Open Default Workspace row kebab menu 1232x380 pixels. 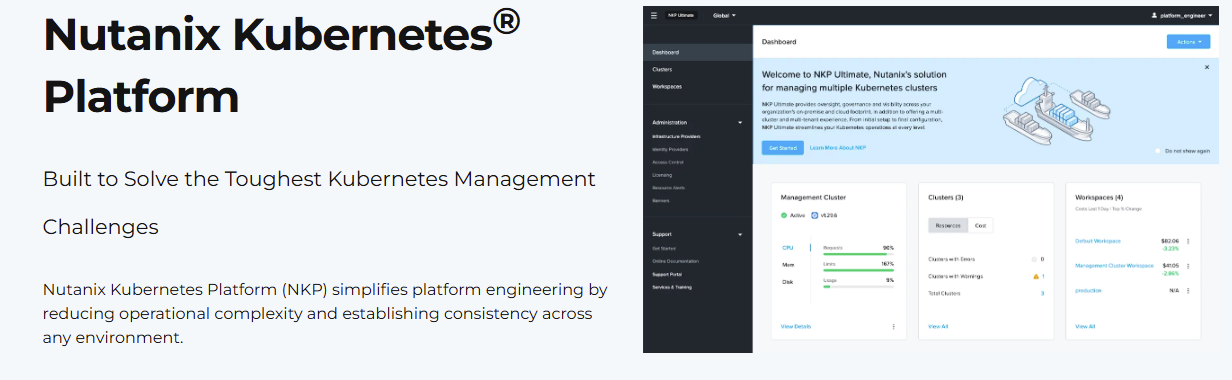point(1188,241)
